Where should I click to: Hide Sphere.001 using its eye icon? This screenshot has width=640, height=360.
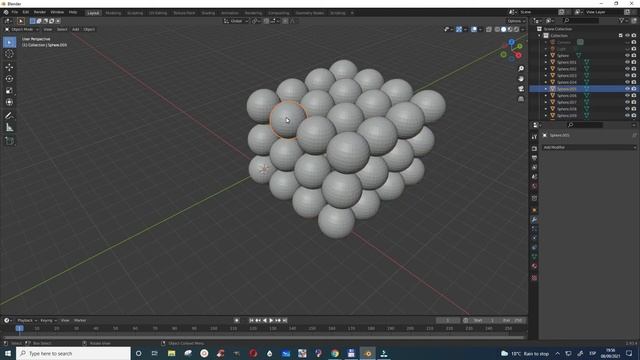click(627, 62)
